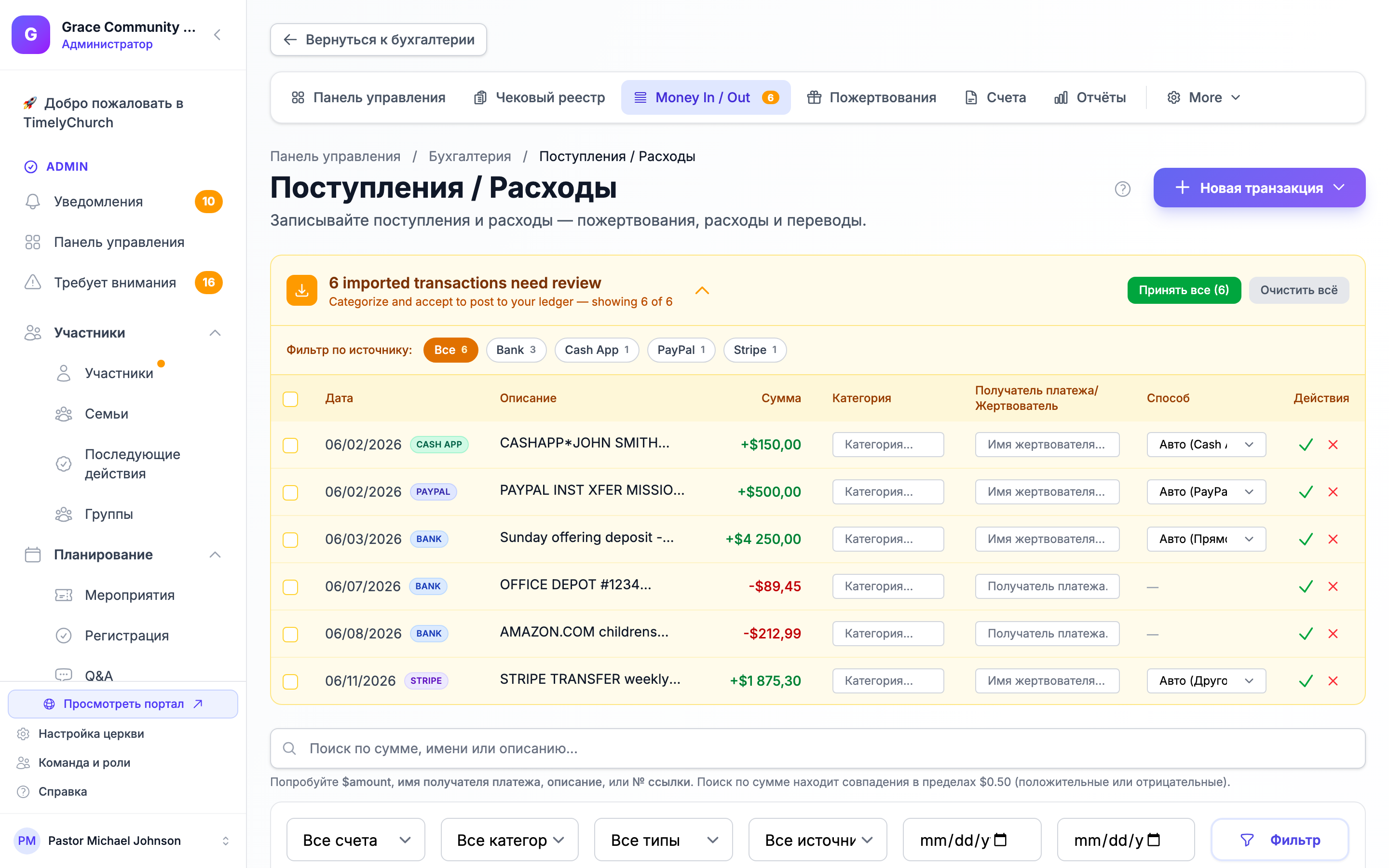Open Уведомления in the sidebar
1389x868 pixels.
point(123,202)
